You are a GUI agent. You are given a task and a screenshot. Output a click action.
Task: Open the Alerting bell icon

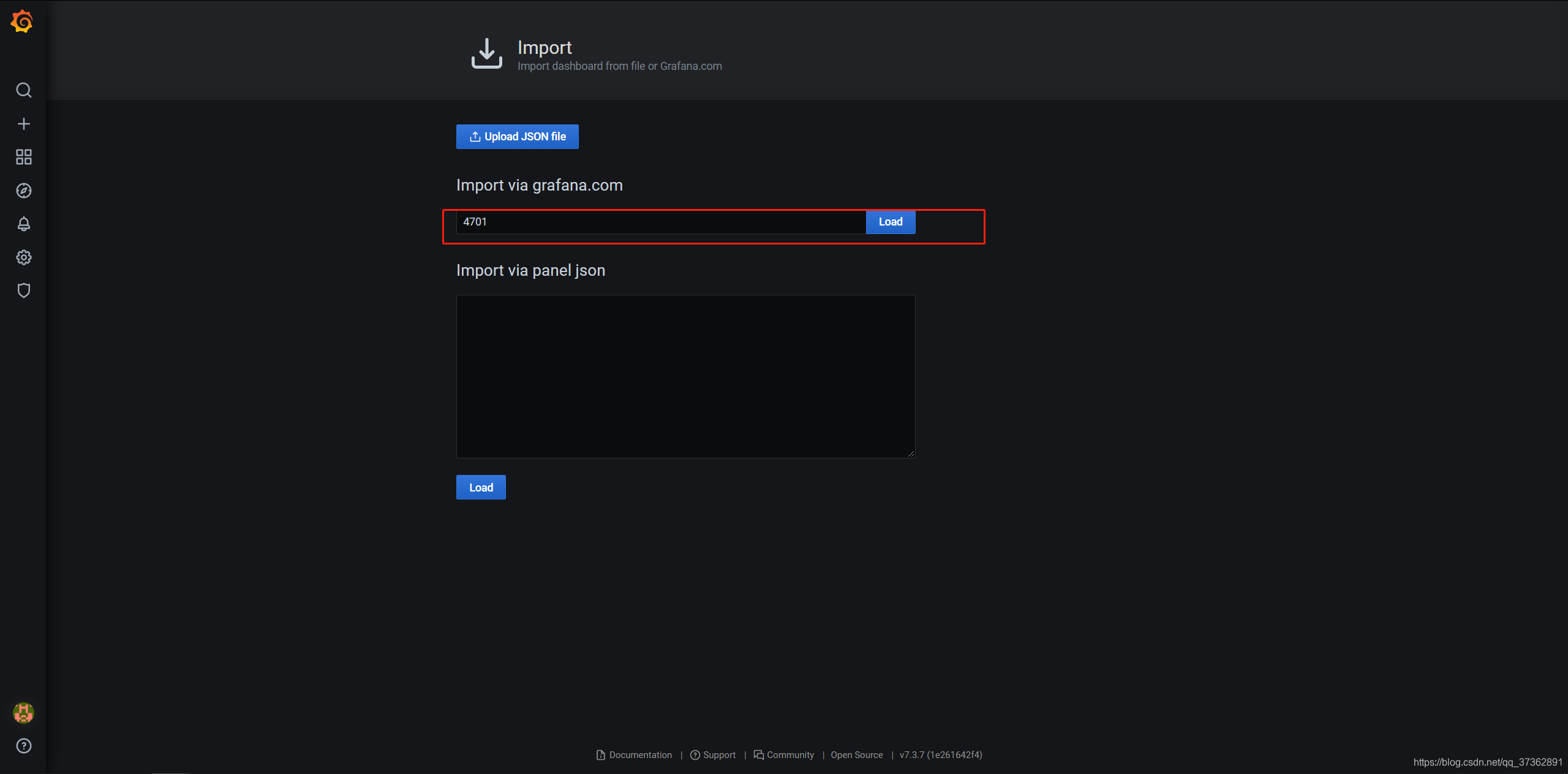coord(23,224)
